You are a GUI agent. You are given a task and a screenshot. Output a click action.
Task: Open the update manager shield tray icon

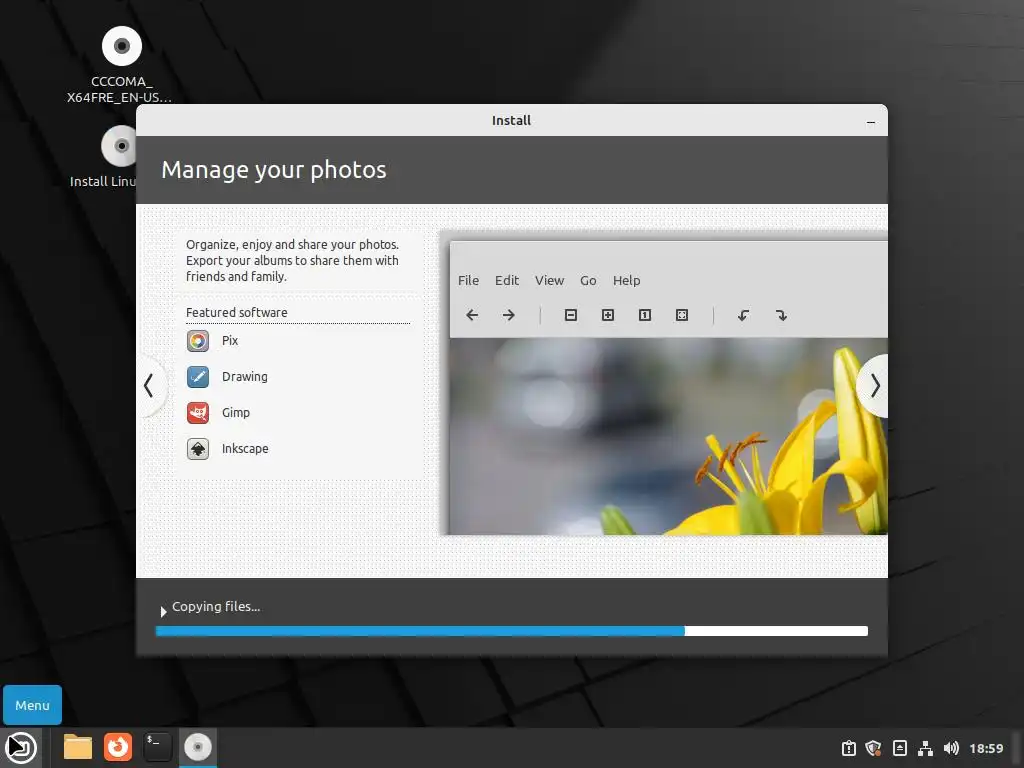pos(873,748)
